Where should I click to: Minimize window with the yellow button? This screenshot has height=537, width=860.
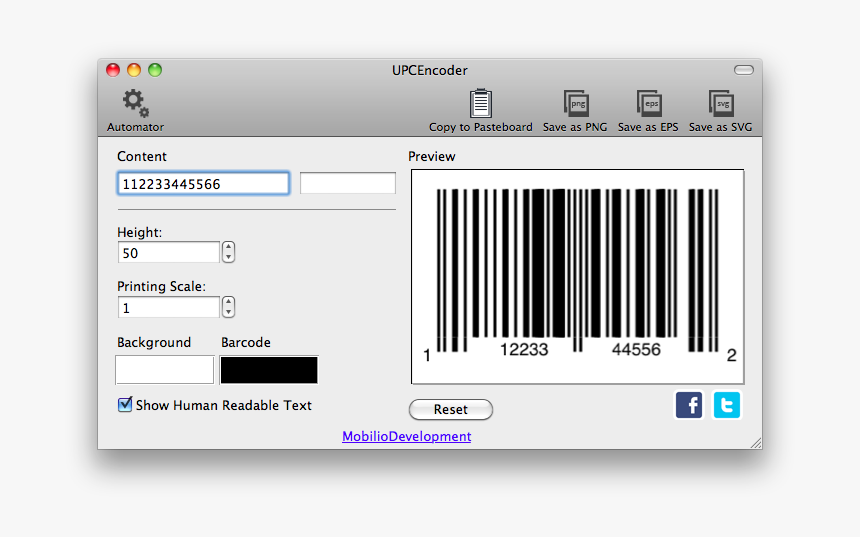(x=134, y=70)
